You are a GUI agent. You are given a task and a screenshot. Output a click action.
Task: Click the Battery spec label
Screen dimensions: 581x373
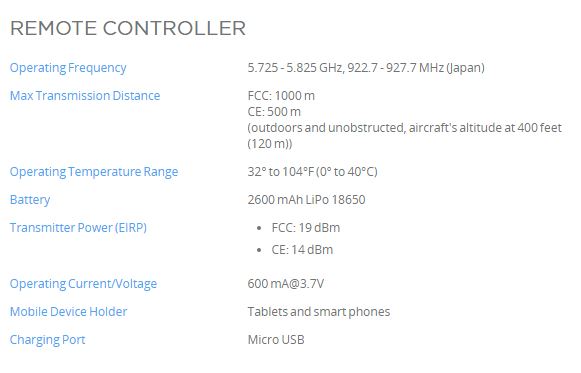pos(30,200)
